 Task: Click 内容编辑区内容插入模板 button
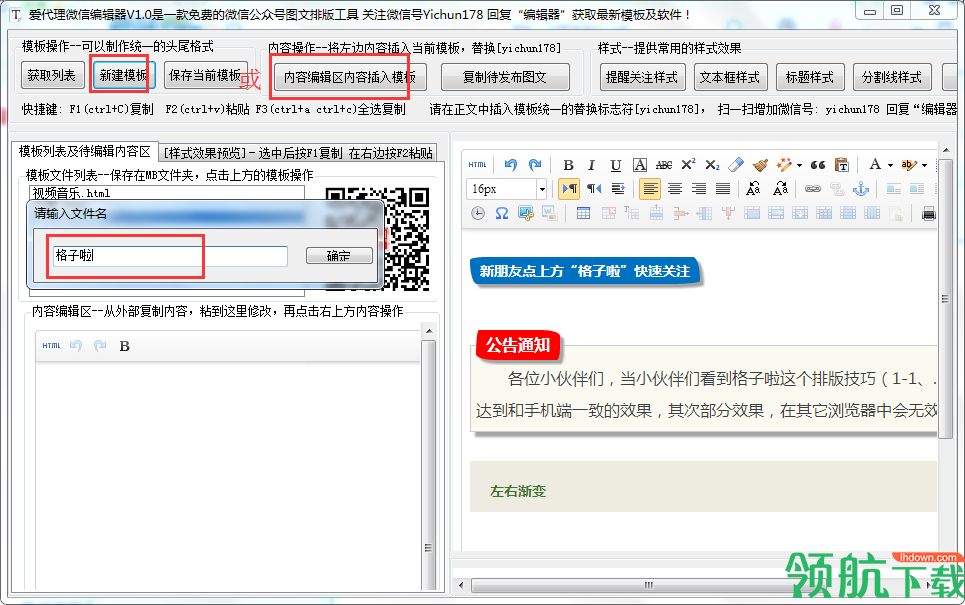click(x=350, y=78)
